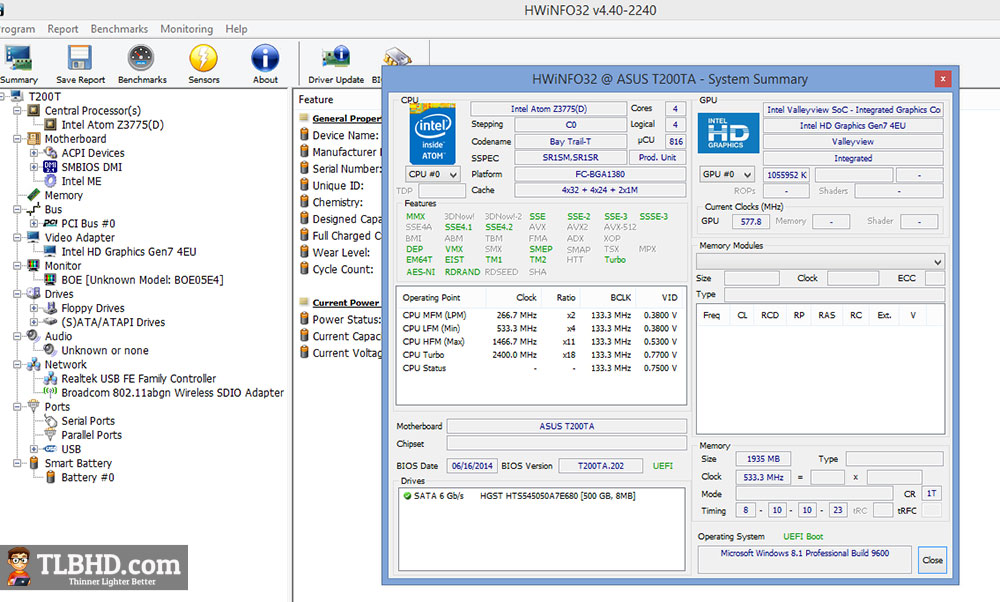Open the Monitoring menu

[x=186, y=29]
